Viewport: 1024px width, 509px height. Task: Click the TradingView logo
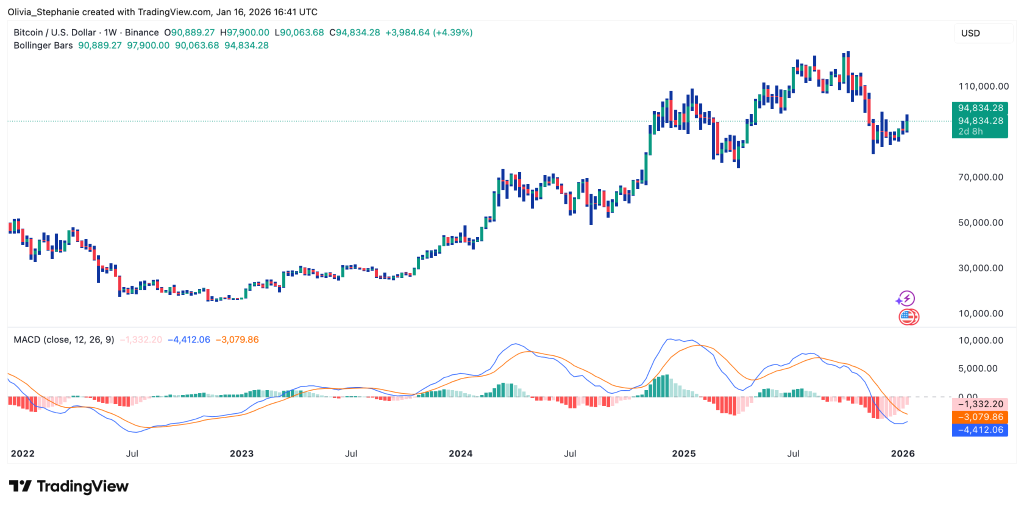click(x=69, y=486)
